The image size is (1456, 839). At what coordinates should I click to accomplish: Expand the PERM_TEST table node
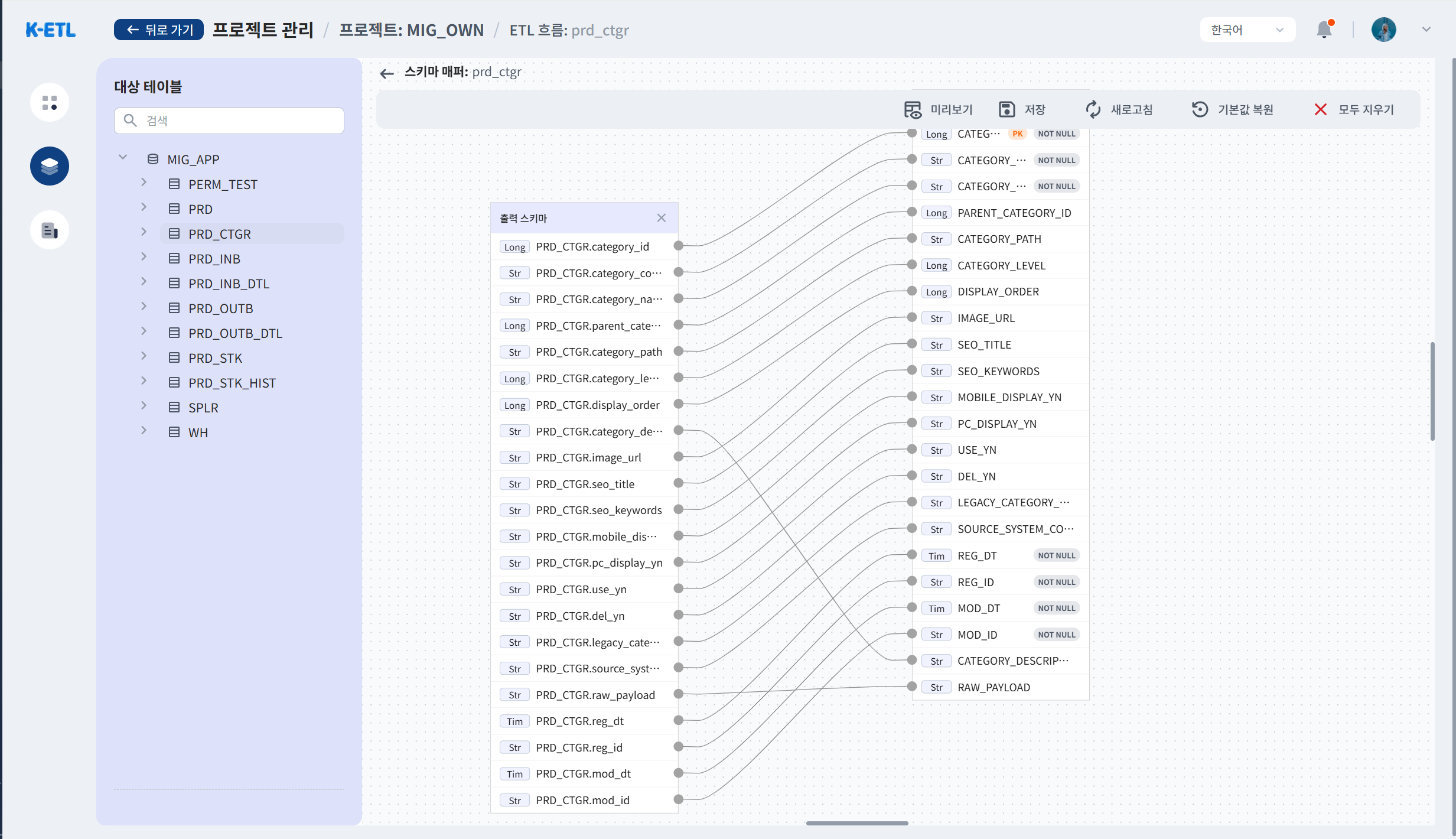pyautogui.click(x=144, y=183)
